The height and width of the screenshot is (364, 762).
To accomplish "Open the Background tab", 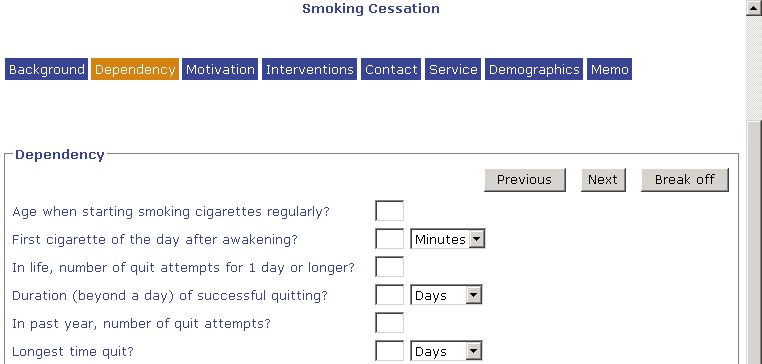I will 47,69.
